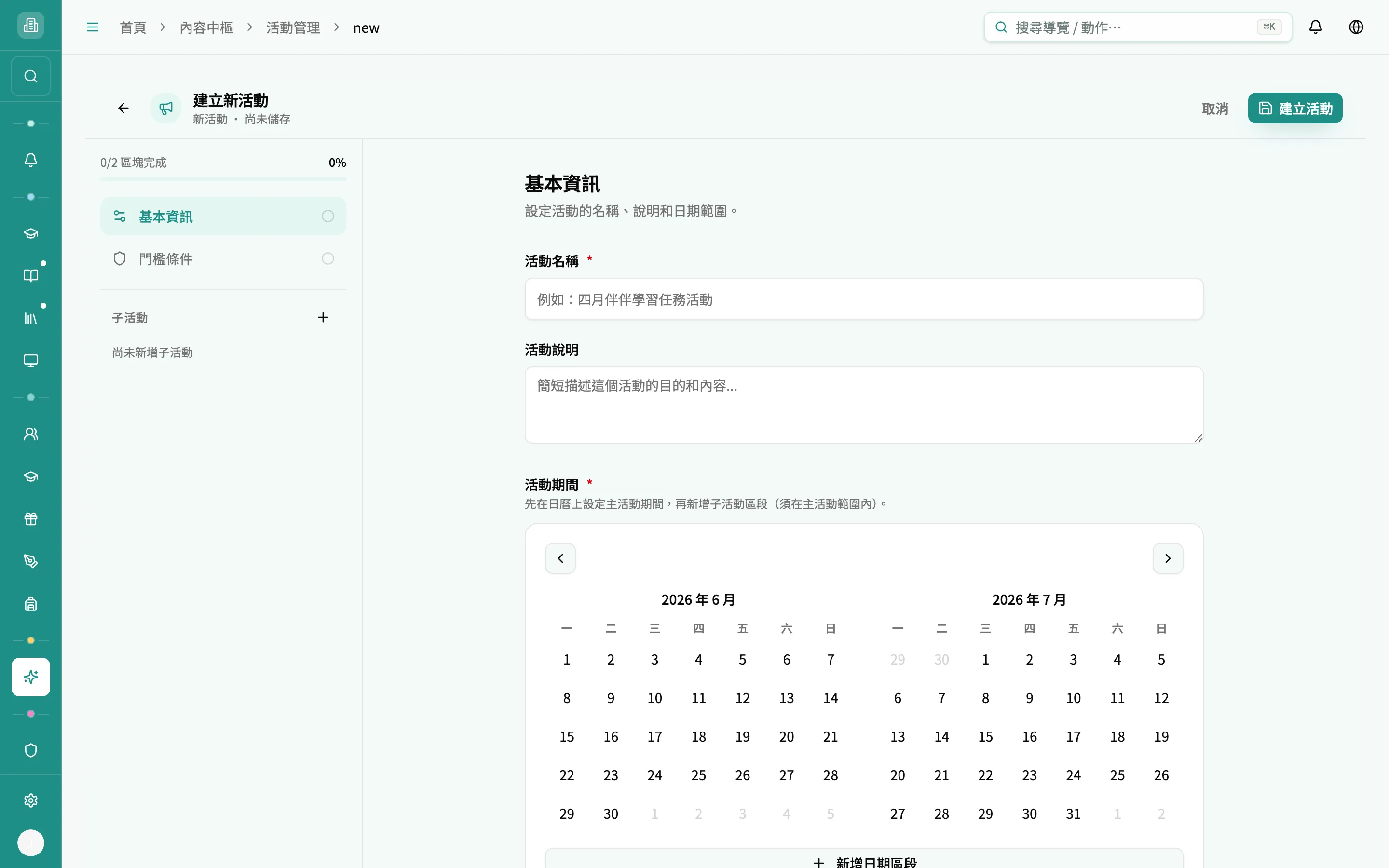The image size is (1389, 868).
Task: Click the 2026 年 6 月 month title
Action: pos(698,600)
